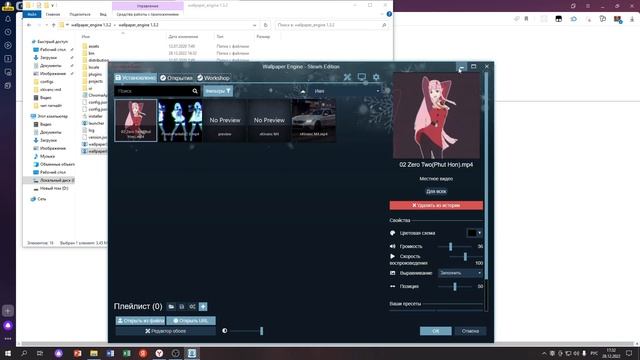Open the File tab in Explorer
The height and width of the screenshot is (360, 640).
(32, 14)
